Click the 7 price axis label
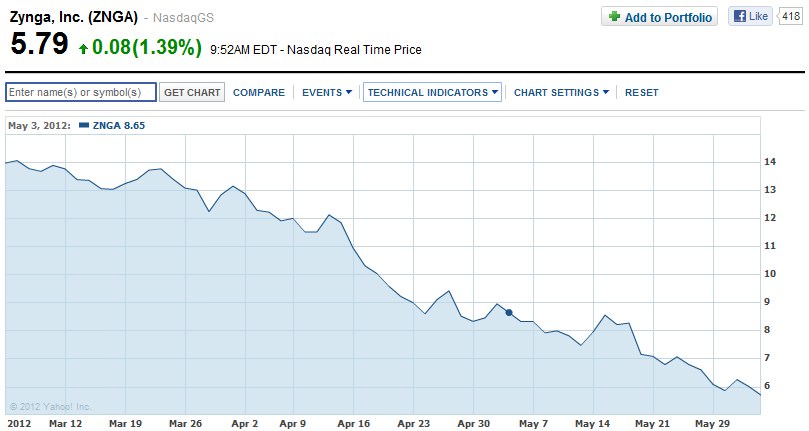809x431 pixels. coord(767,357)
